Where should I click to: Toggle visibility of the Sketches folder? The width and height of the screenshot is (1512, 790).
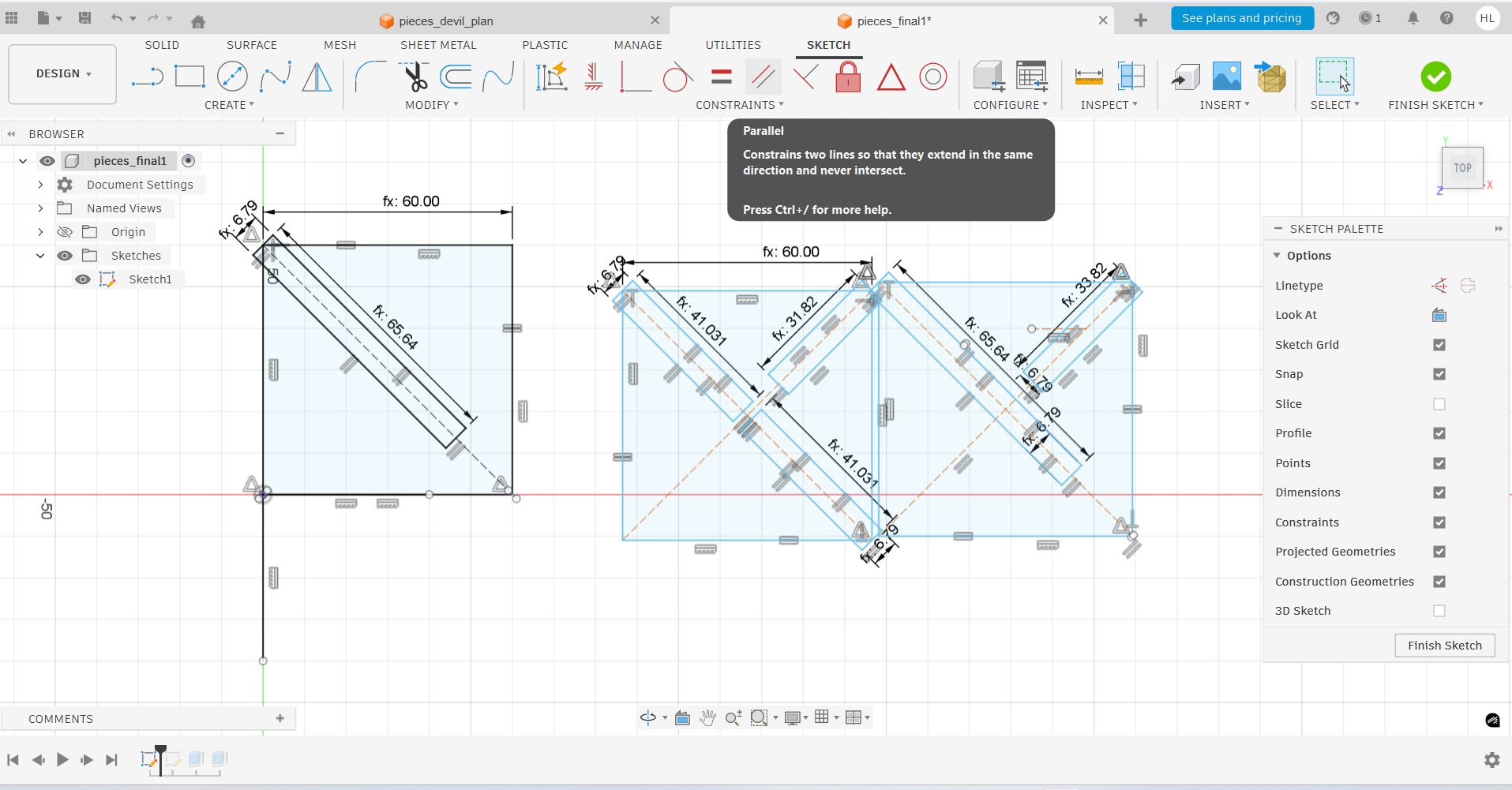pos(65,256)
